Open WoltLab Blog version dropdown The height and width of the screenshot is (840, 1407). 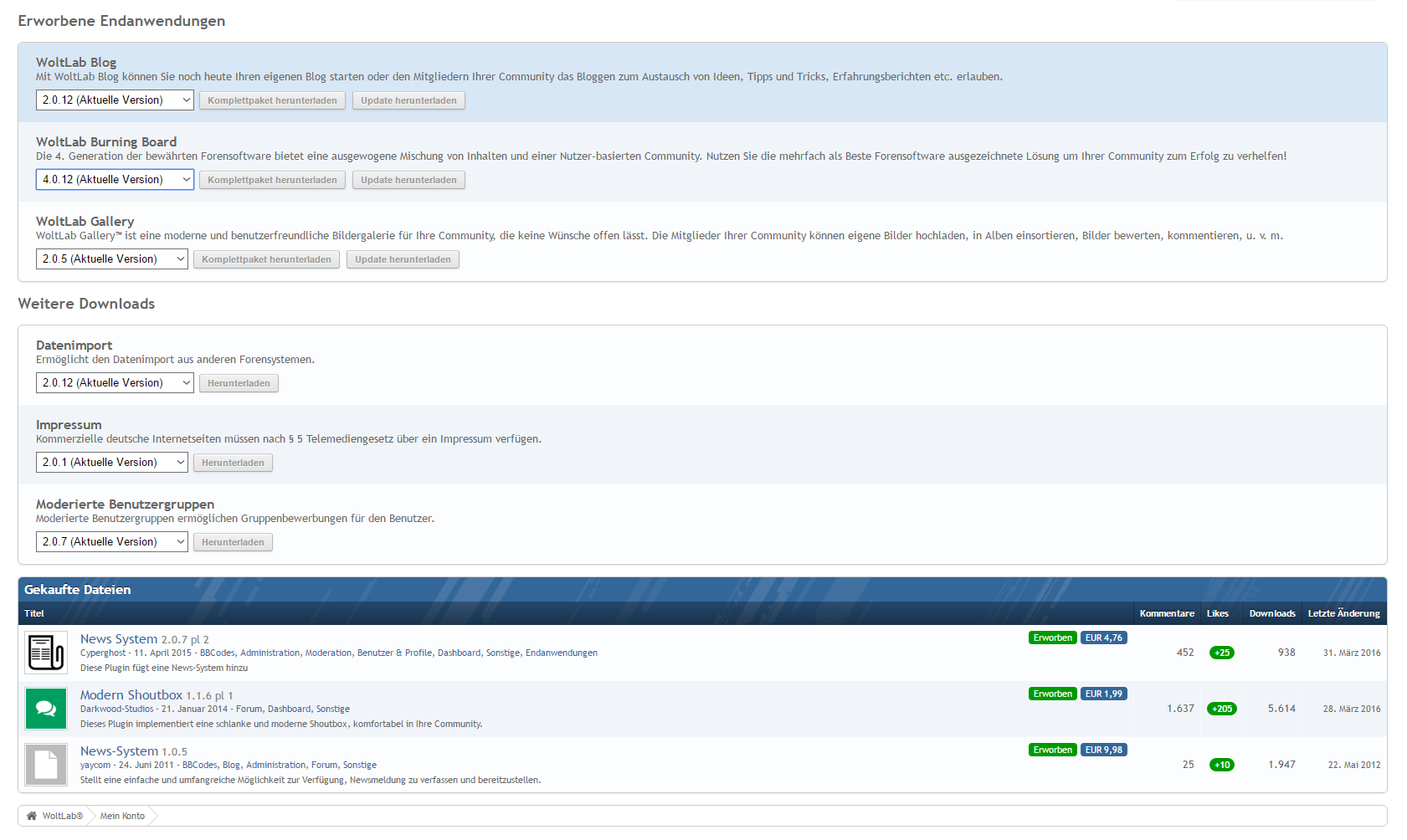click(115, 100)
